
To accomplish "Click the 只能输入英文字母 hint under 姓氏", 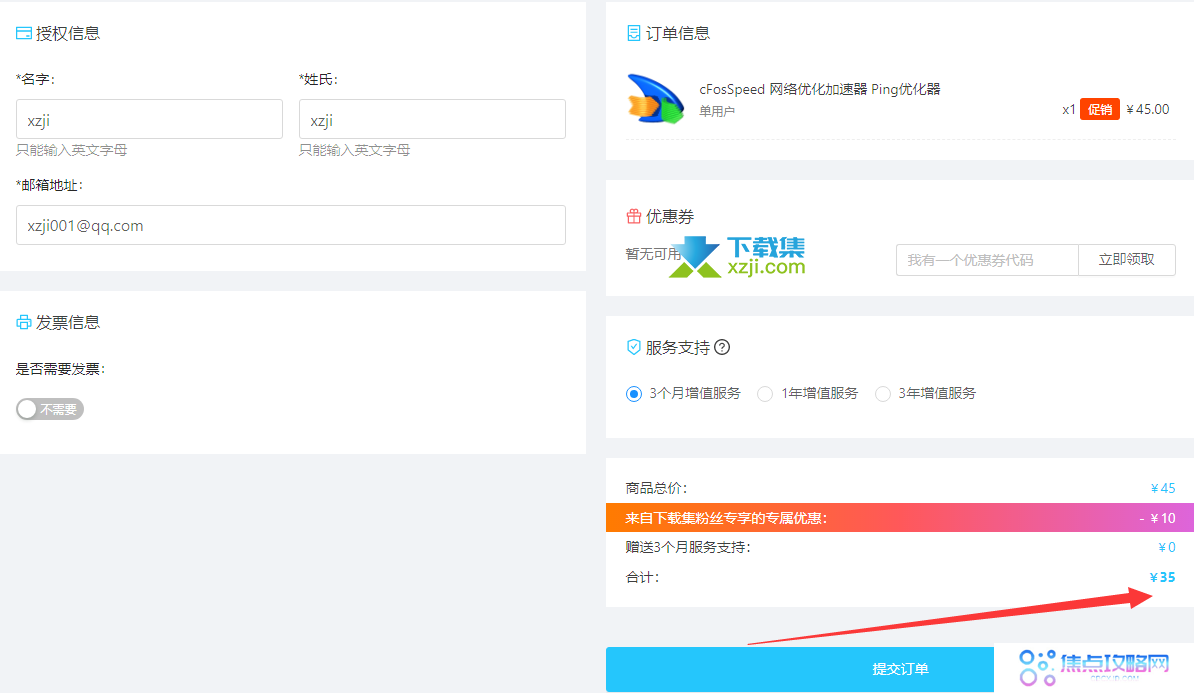I will pos(355,151).
